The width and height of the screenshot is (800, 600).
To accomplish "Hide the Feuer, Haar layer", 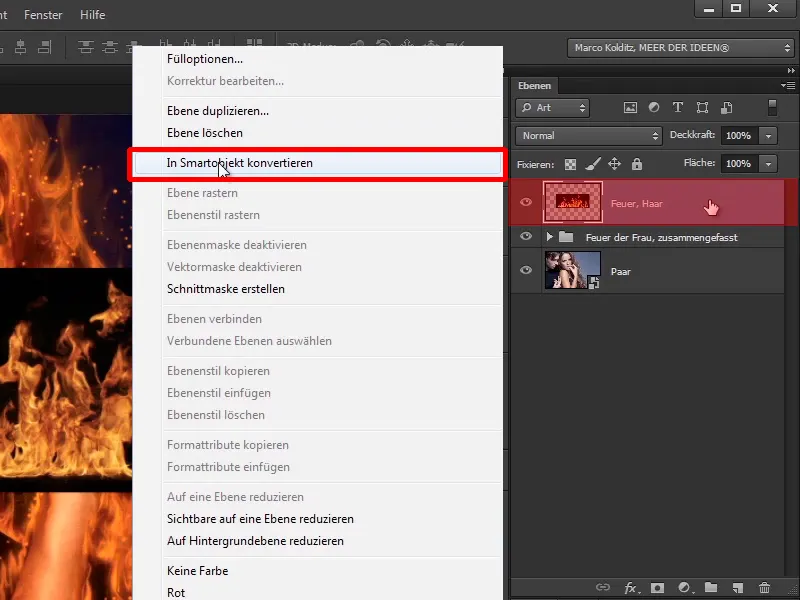I will [x=526, y=203].
